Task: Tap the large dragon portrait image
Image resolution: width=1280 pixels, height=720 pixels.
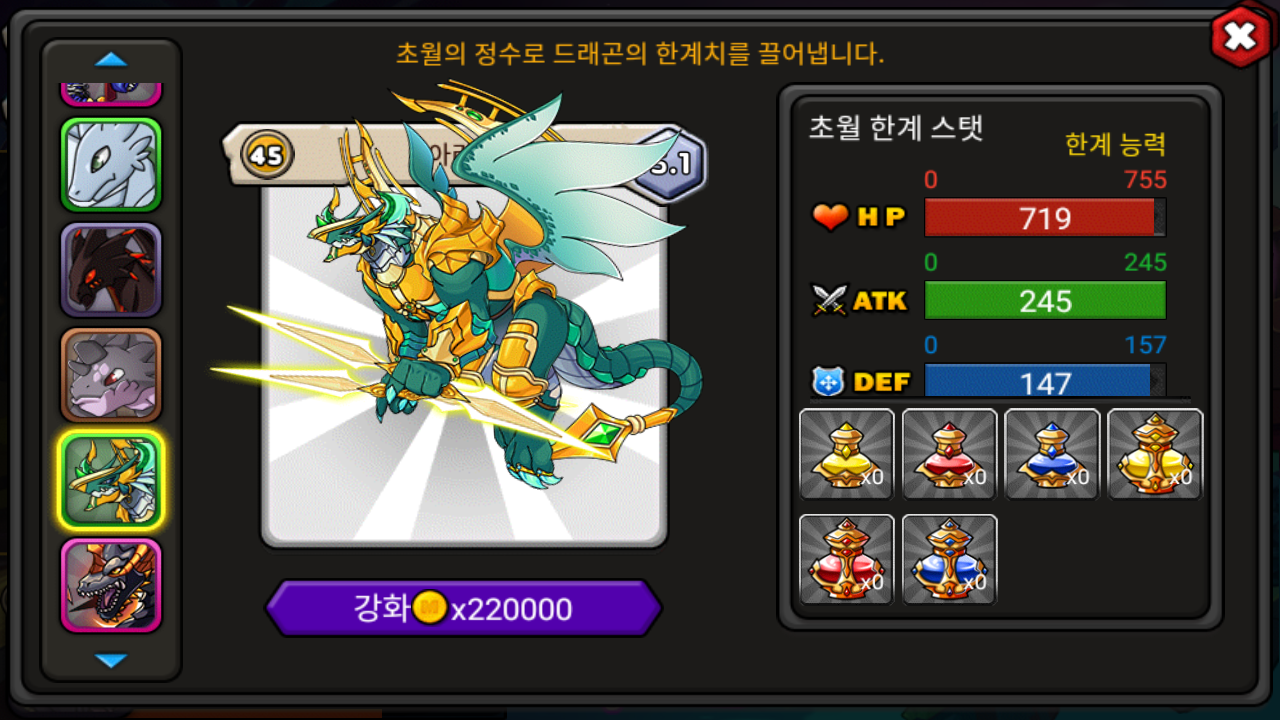Action: click(x=464, y=340)
